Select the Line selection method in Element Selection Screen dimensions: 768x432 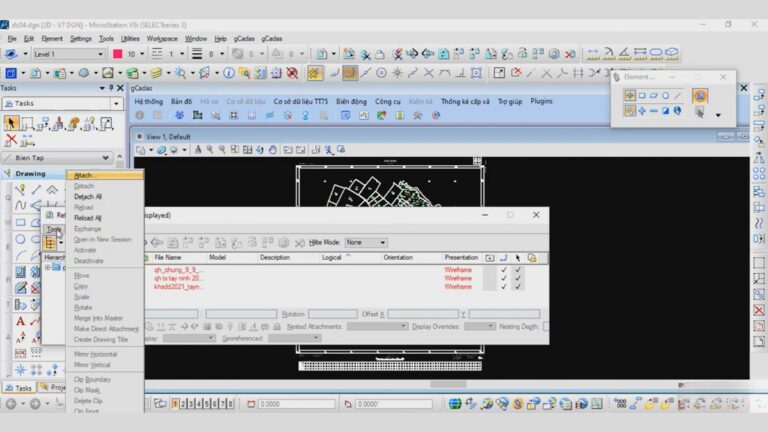coord(677,96)
